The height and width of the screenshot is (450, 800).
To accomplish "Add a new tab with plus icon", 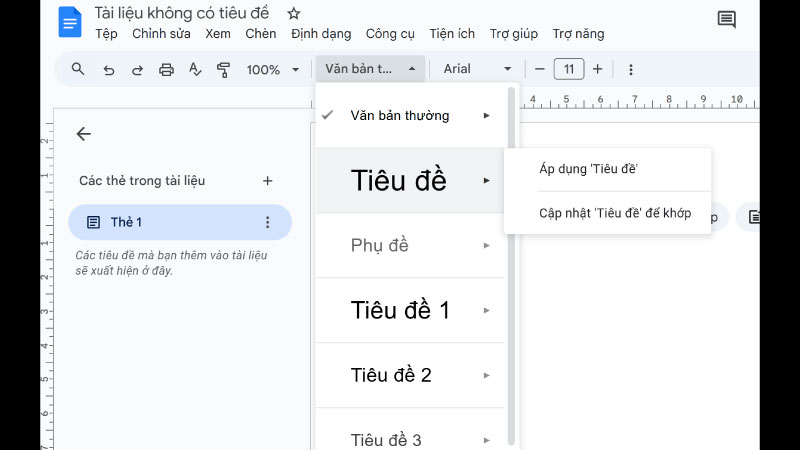I will (x=267, y=181).
